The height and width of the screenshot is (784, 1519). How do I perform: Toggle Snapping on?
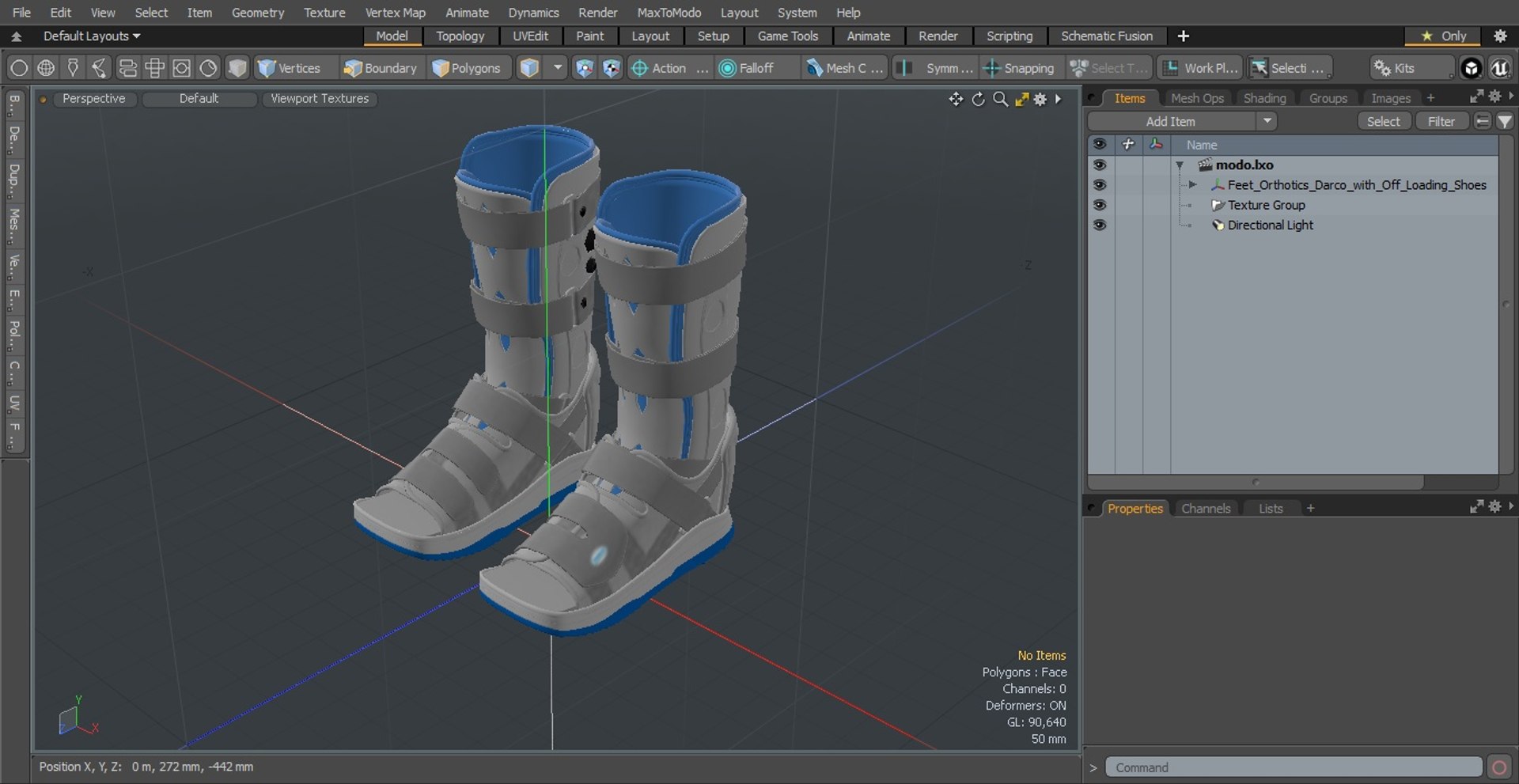pos(1019,68)
